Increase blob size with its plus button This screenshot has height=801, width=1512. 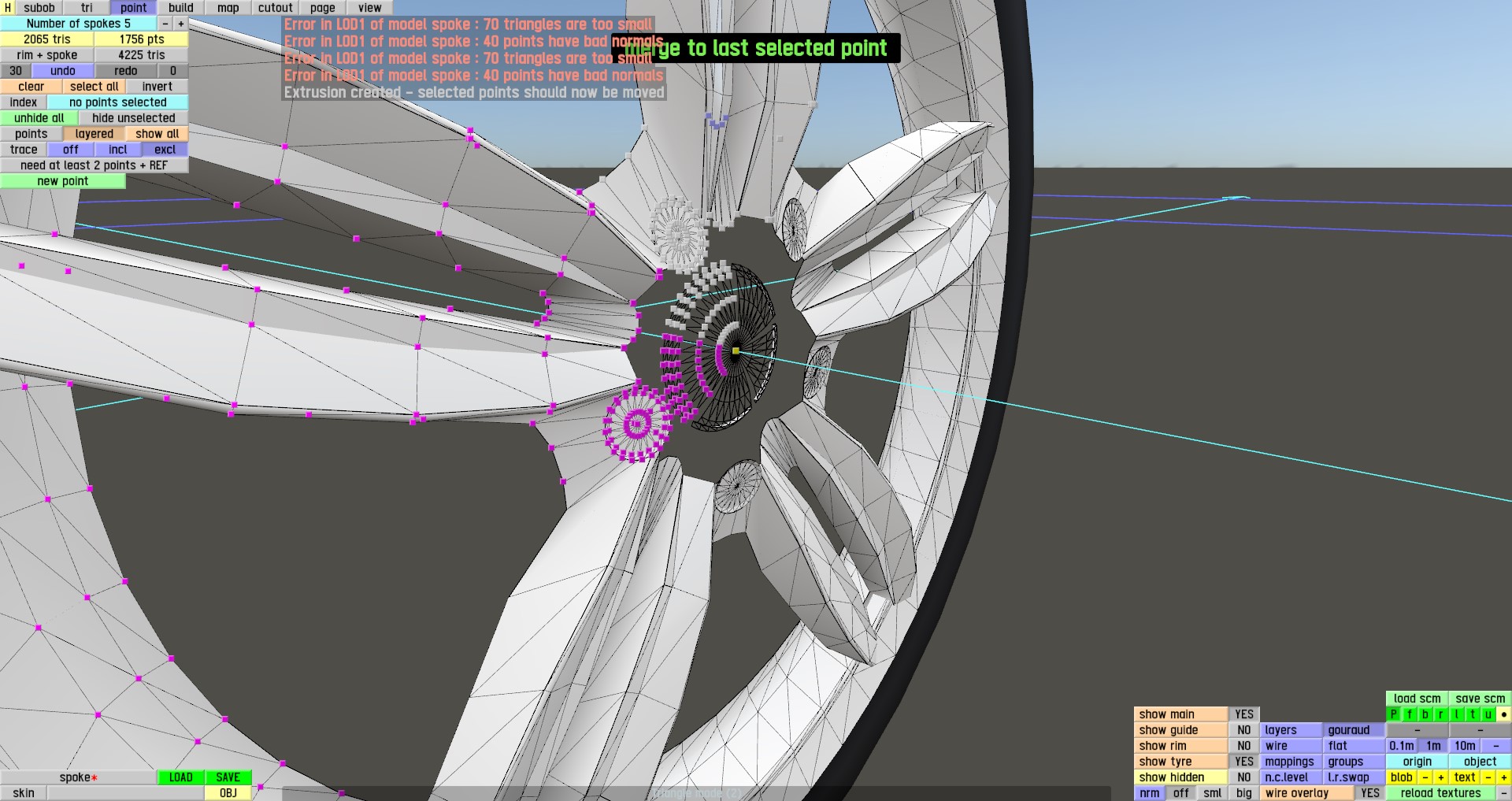click(x=1441, y=777)
